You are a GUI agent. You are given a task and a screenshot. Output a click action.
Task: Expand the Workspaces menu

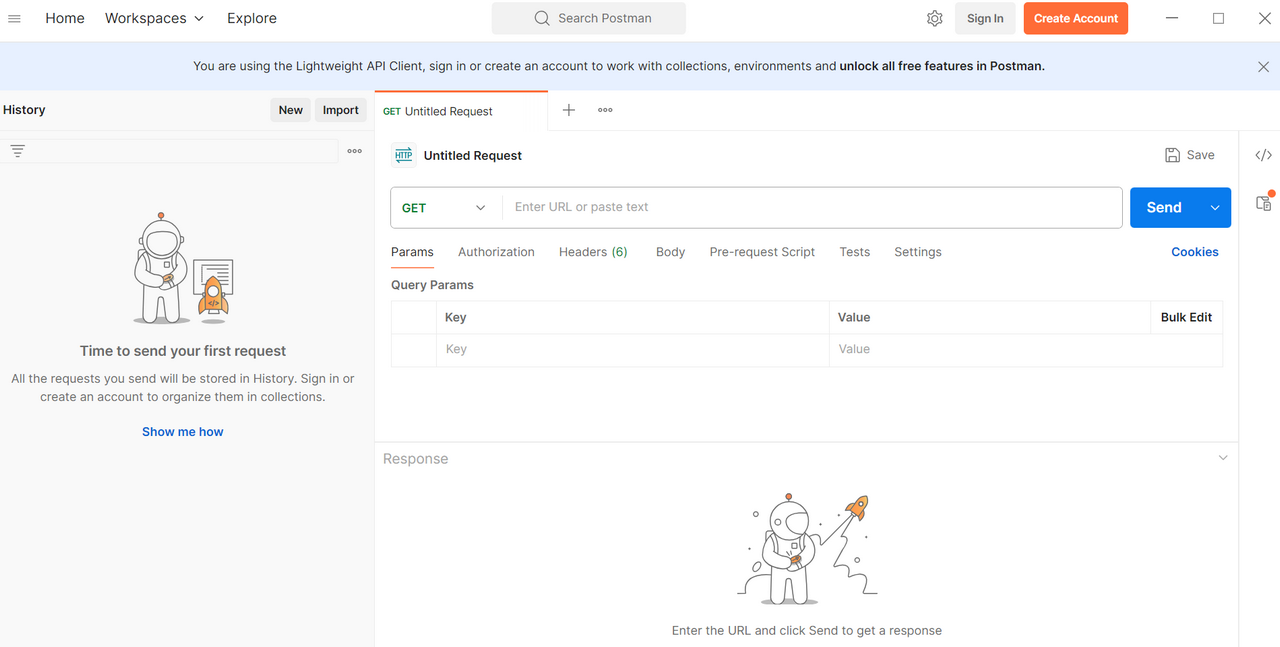154,18
